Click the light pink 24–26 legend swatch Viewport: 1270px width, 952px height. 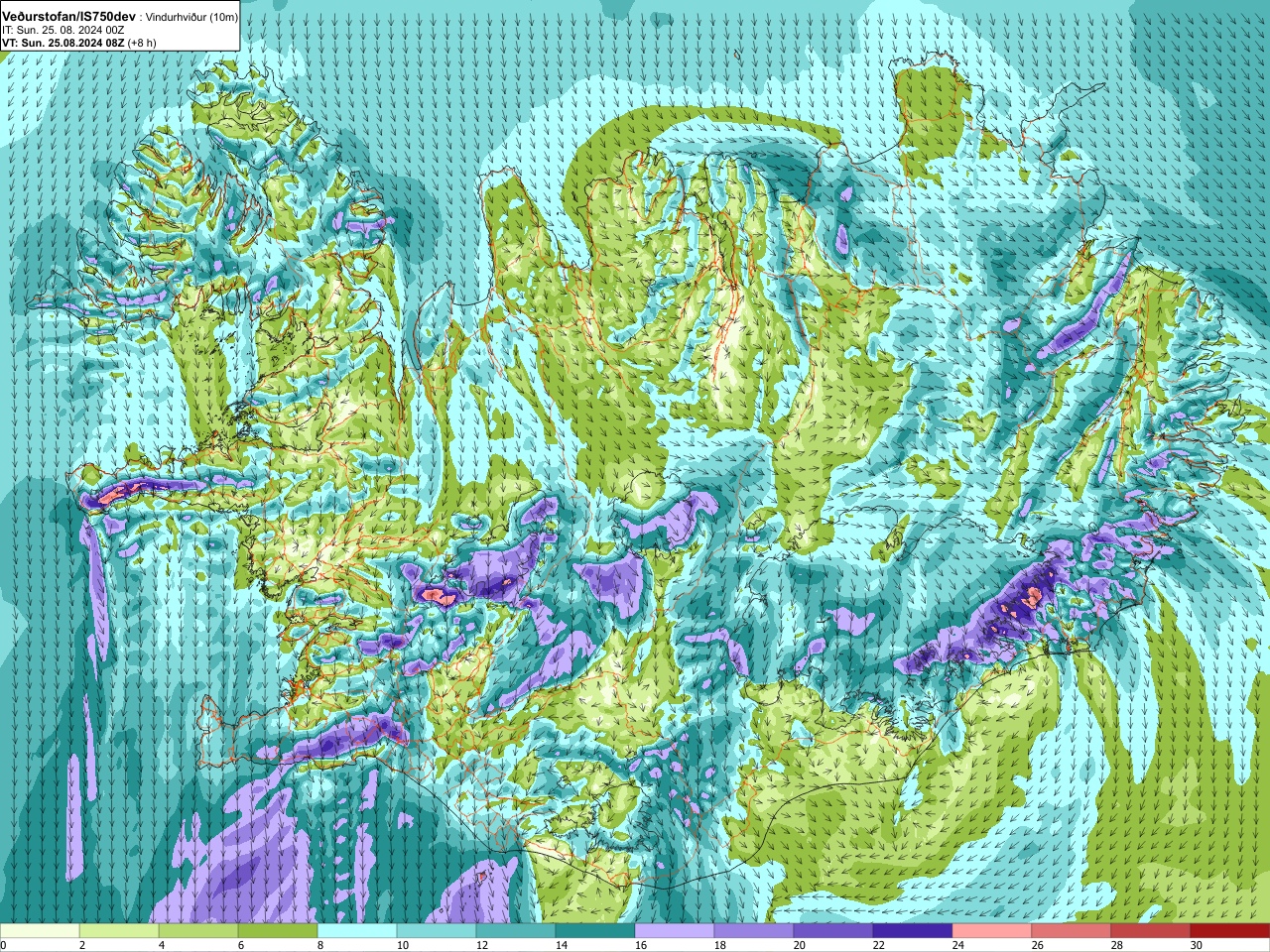(x=992, y=931)
